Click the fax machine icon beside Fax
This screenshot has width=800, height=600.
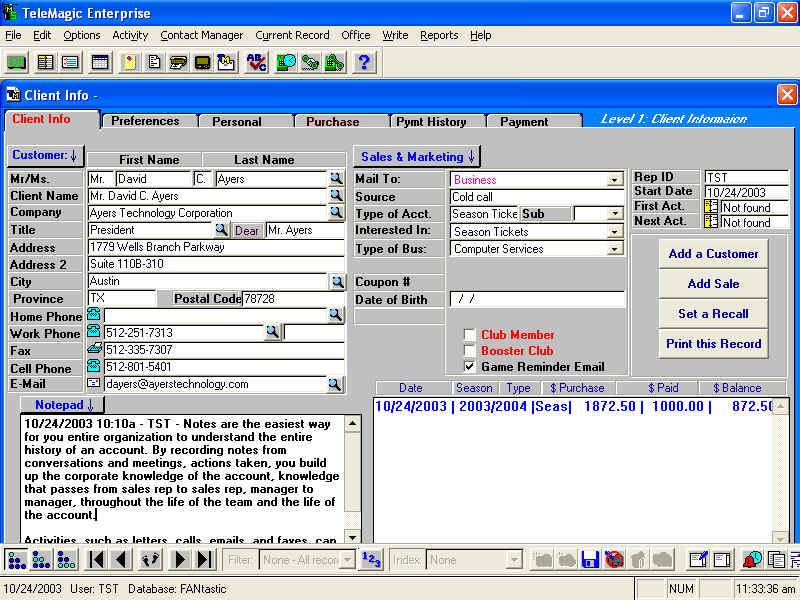[x=94, y=349]
